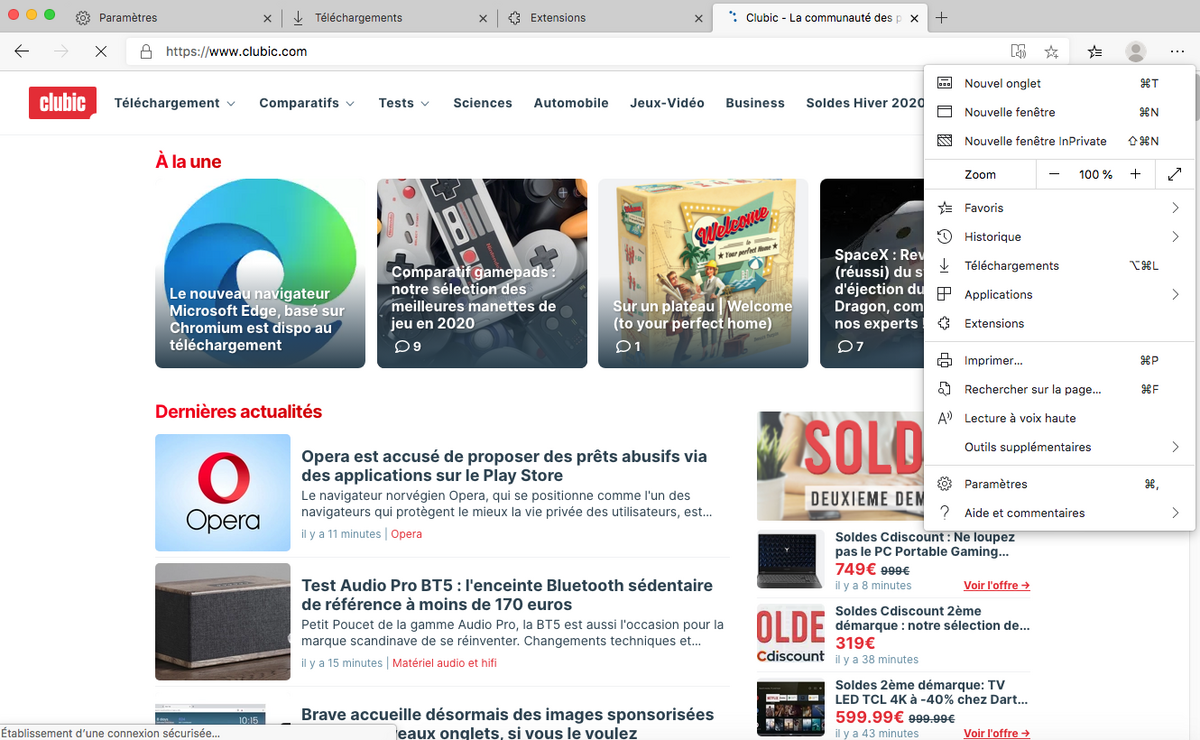Screen dimensions: 1200x740
Task: Choose Imprimer... in the menu
Action: 1060,360
